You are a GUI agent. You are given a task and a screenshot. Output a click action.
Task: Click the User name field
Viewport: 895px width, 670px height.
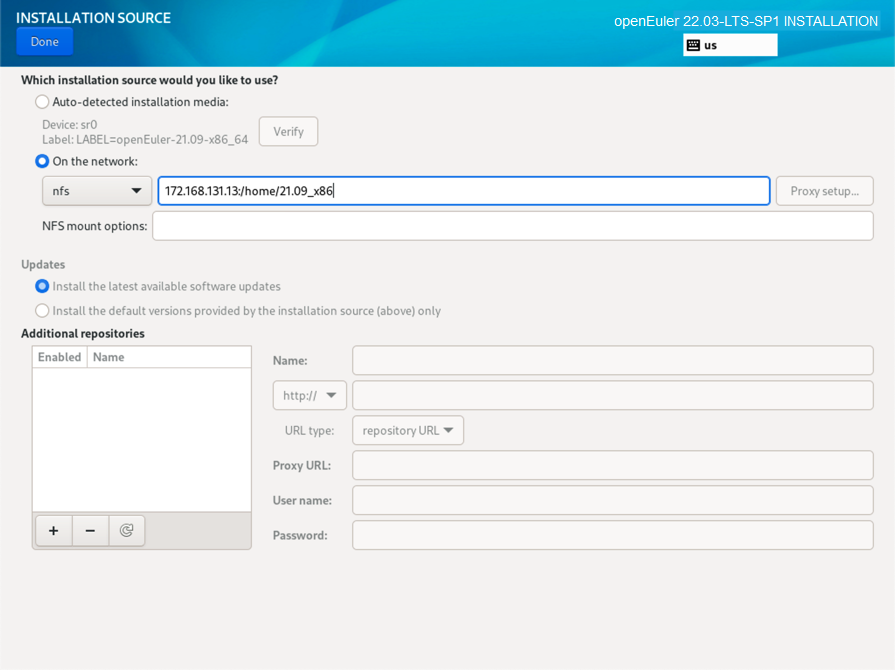612,501
